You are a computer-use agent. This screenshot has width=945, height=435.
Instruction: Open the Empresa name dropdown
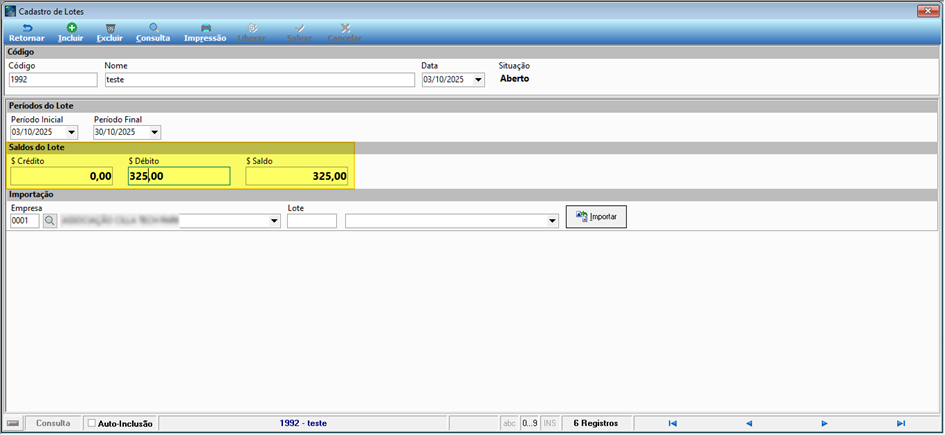[275, 222]
